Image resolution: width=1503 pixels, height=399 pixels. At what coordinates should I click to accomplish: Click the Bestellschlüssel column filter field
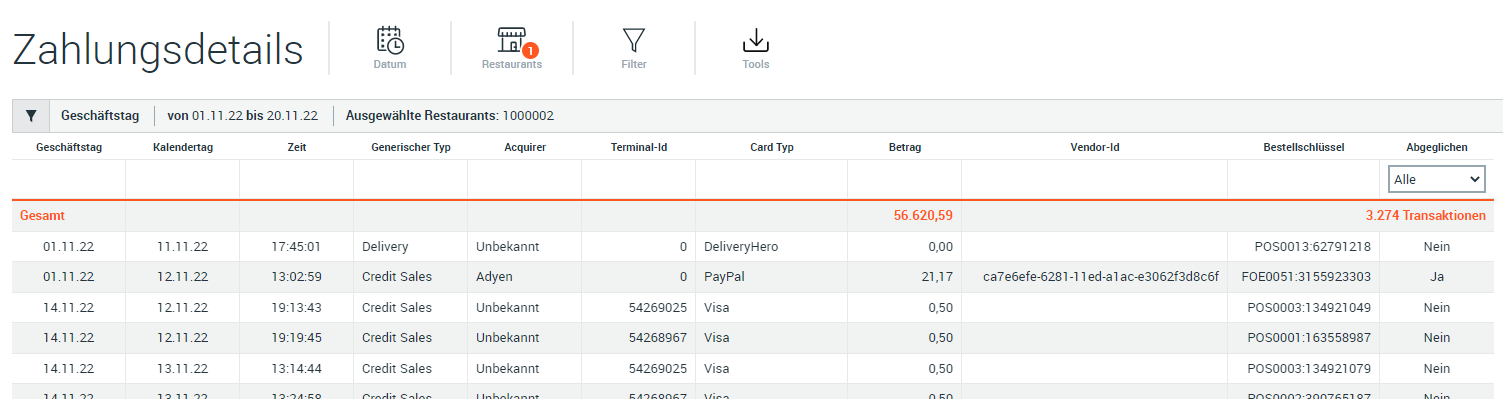[1304, 180]
